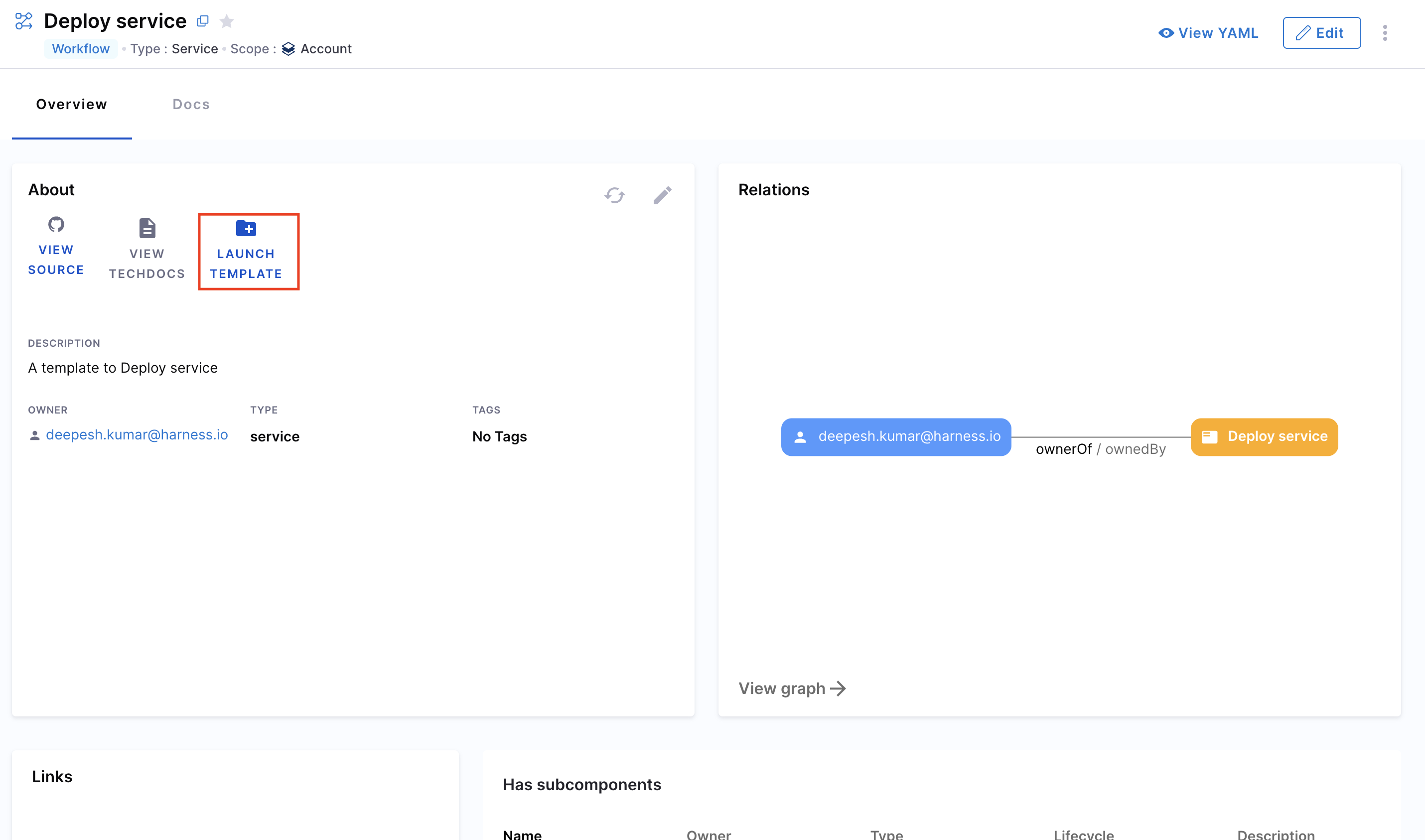Click the copy icon beside Deploy service title
Viewport: 1425px width, 840px height.
pyautogui.click(x=203, y=21)
